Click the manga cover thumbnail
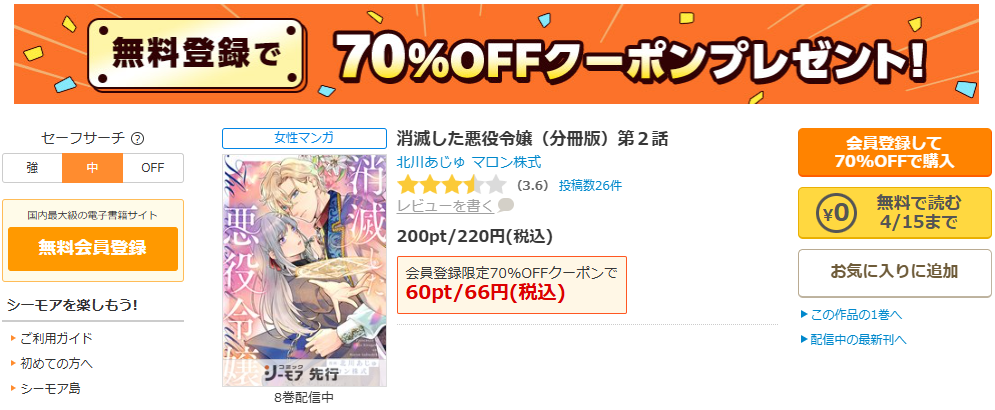This screenshot has height=410, width=995. coord(304,270)
